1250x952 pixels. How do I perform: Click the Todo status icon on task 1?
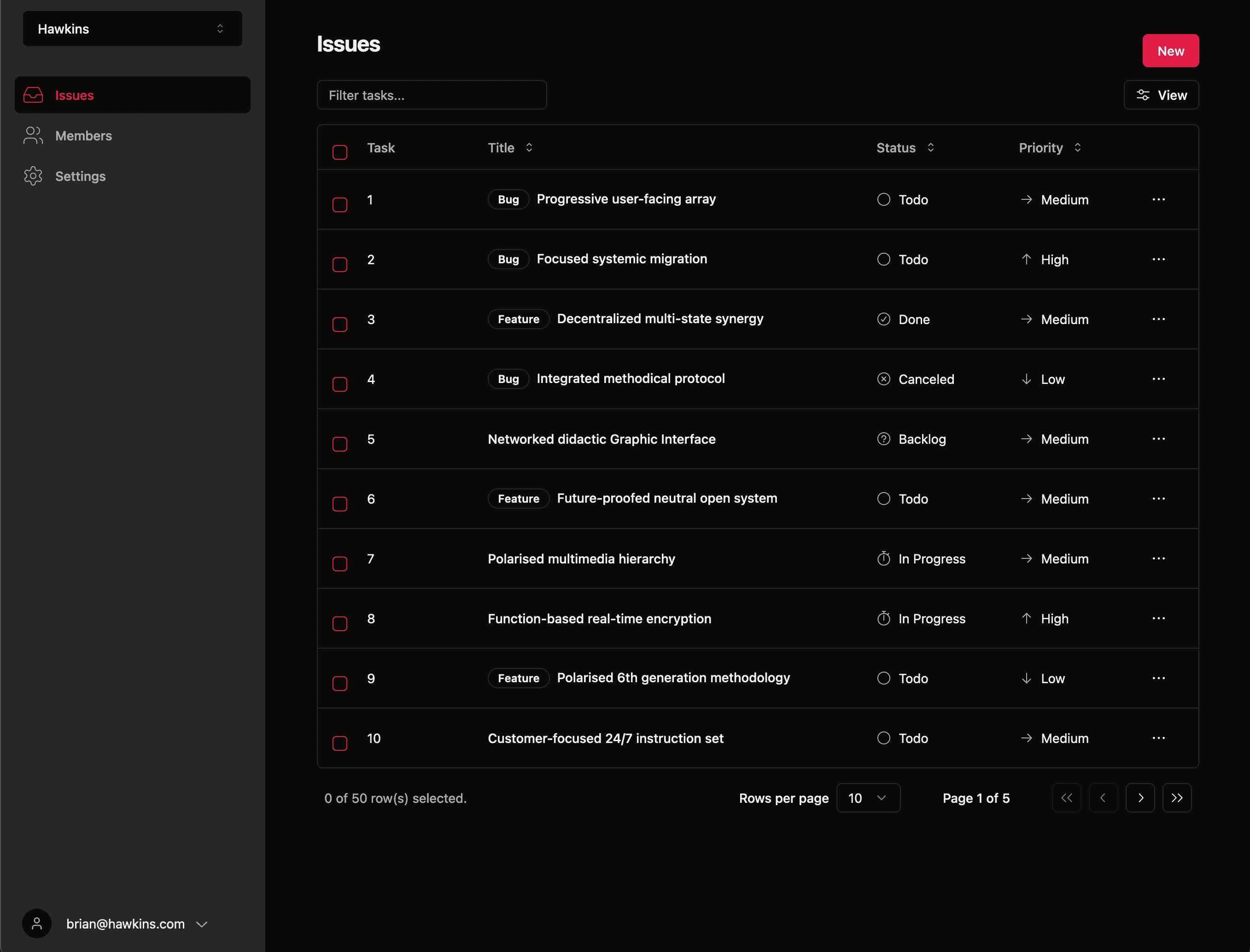[x=884, y=199]
